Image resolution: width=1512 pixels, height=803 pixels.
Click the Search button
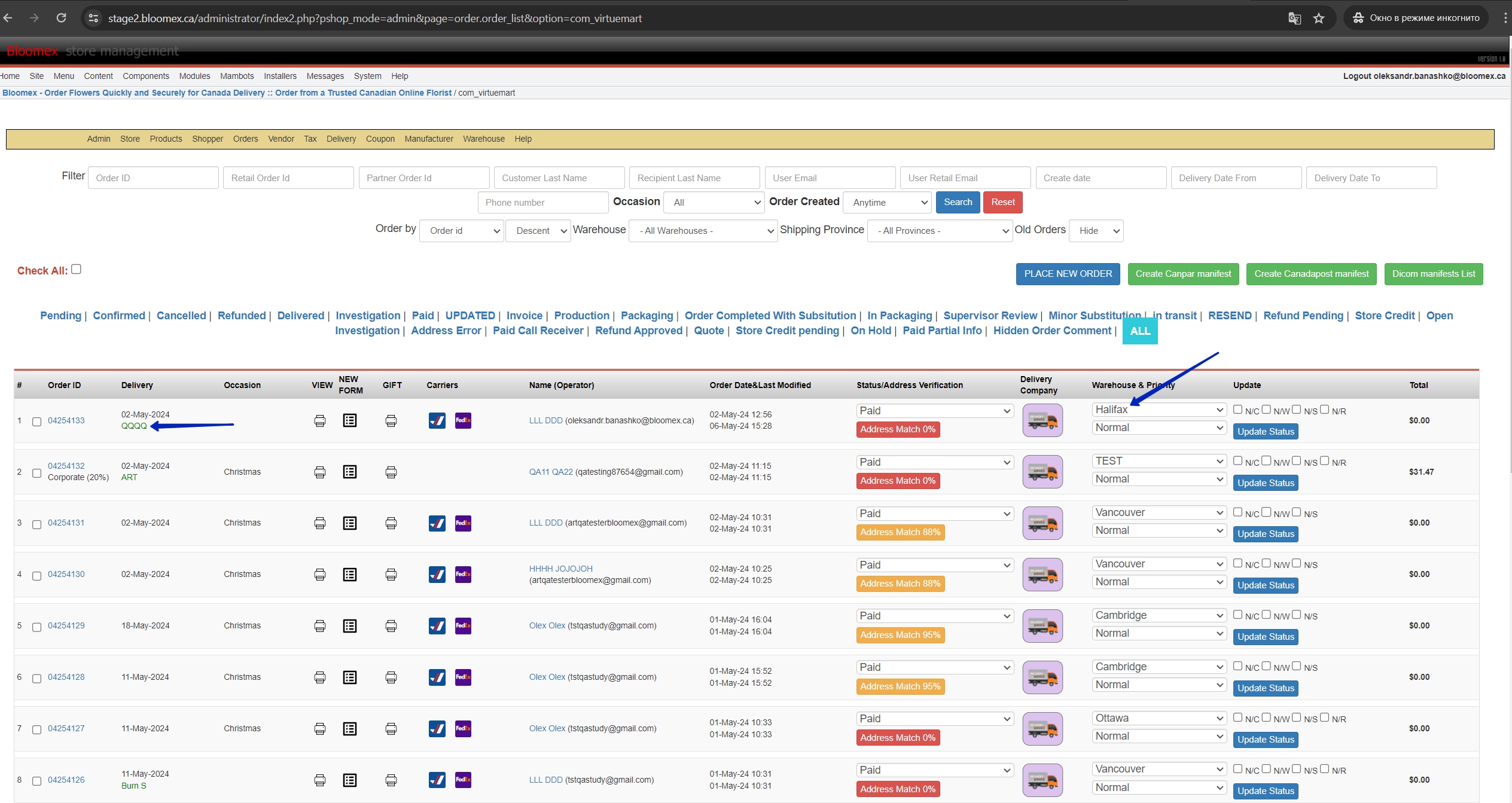(x=958, y=202)
